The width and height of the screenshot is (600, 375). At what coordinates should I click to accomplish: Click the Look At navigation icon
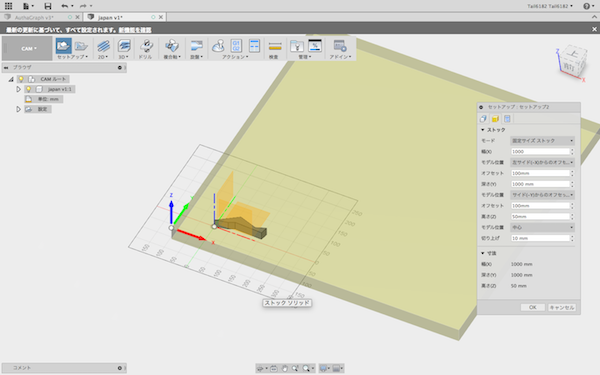pos(274,368)
